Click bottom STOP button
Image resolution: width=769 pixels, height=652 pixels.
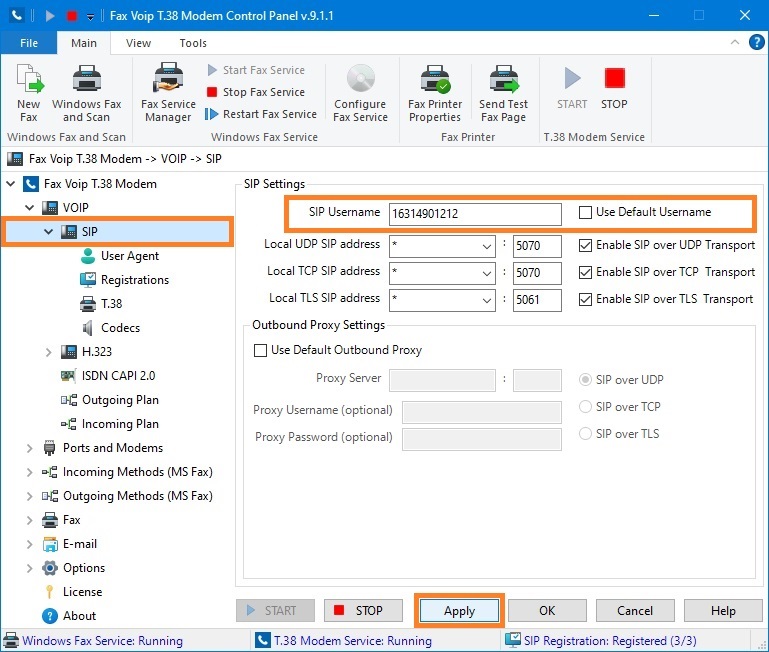[363, 611]
